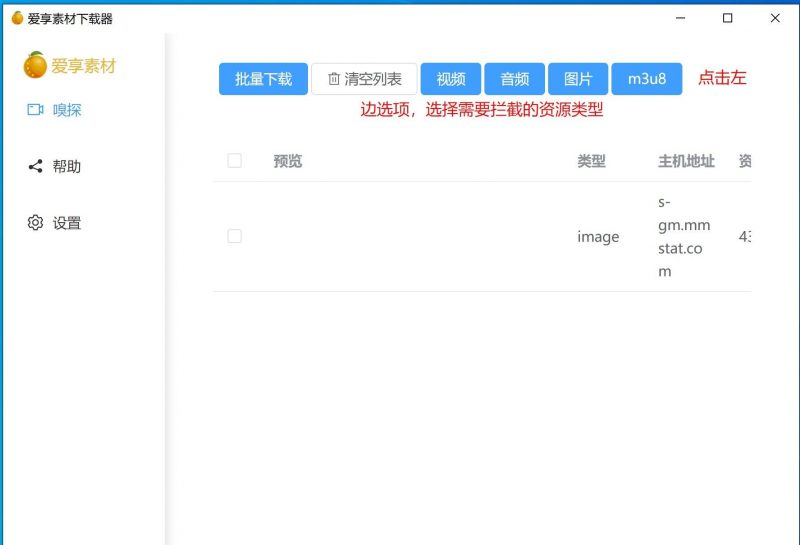Viewport: 800px width, 545px height.
Task: Click the 类型 column header
Action: pyautogui.click(x=591, y=161)
